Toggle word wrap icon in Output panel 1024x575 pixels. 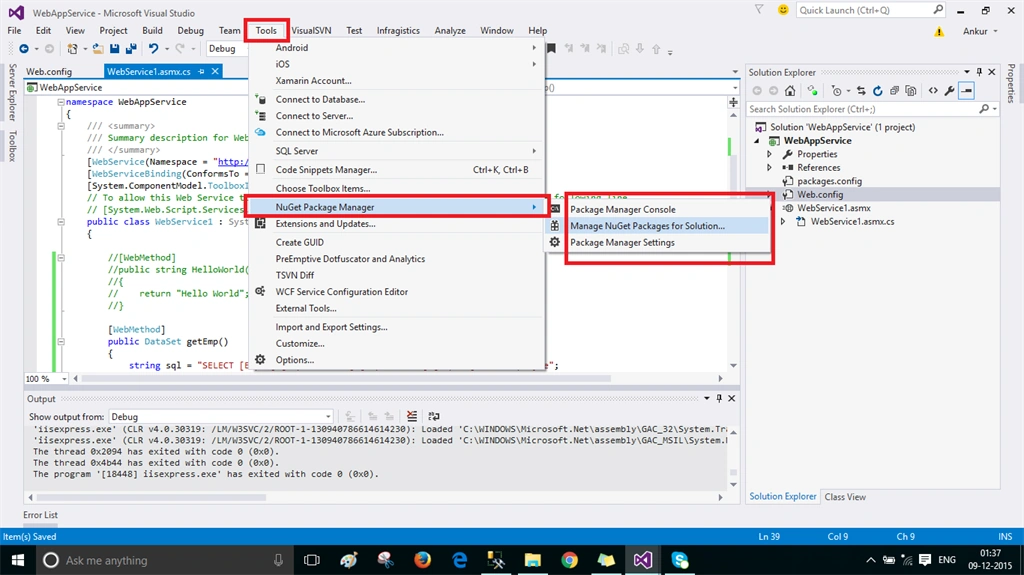point(434,416)
